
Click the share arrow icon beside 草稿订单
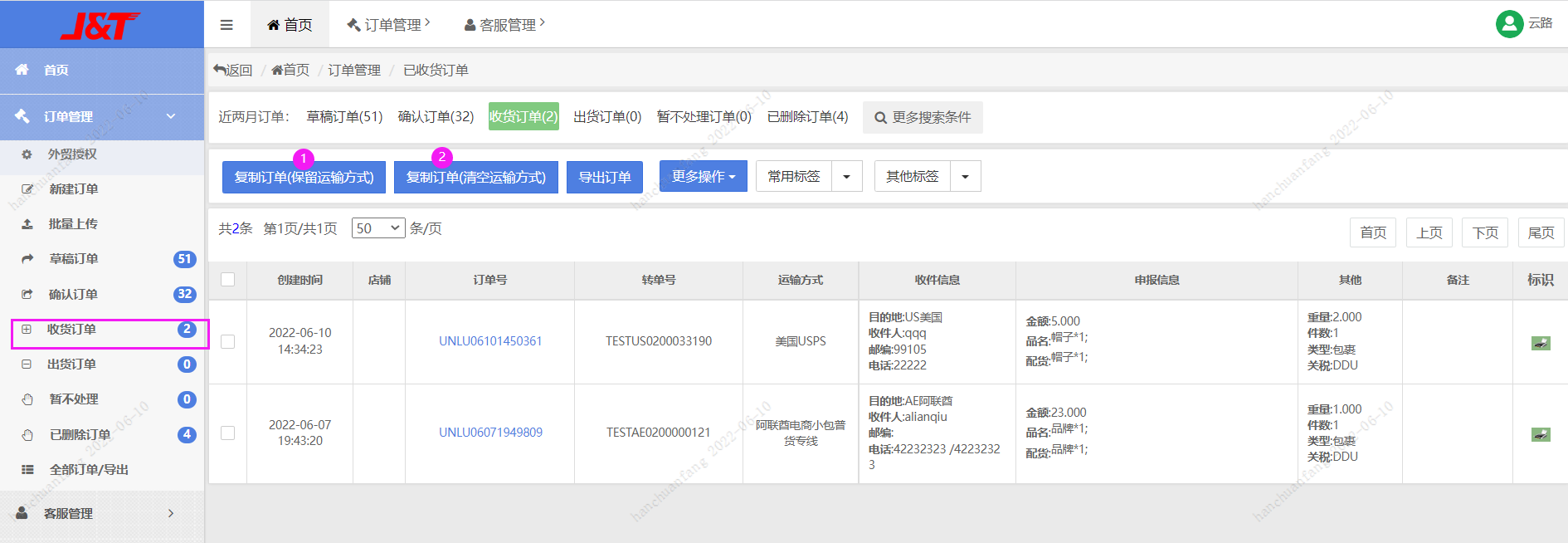[27, 259]
